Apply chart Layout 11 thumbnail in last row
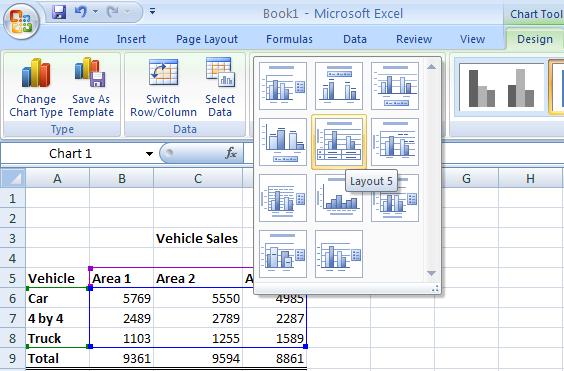 tap(339, 254)
